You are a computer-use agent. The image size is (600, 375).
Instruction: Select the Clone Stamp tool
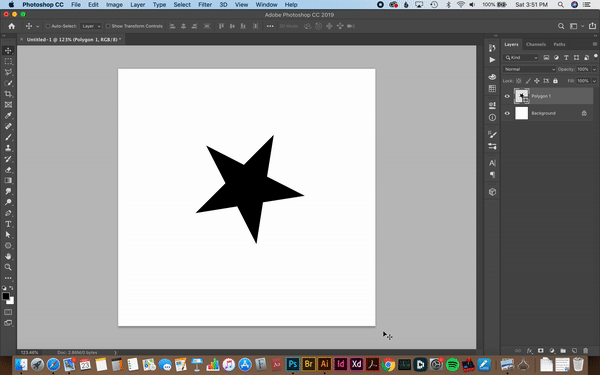point(8,148)
